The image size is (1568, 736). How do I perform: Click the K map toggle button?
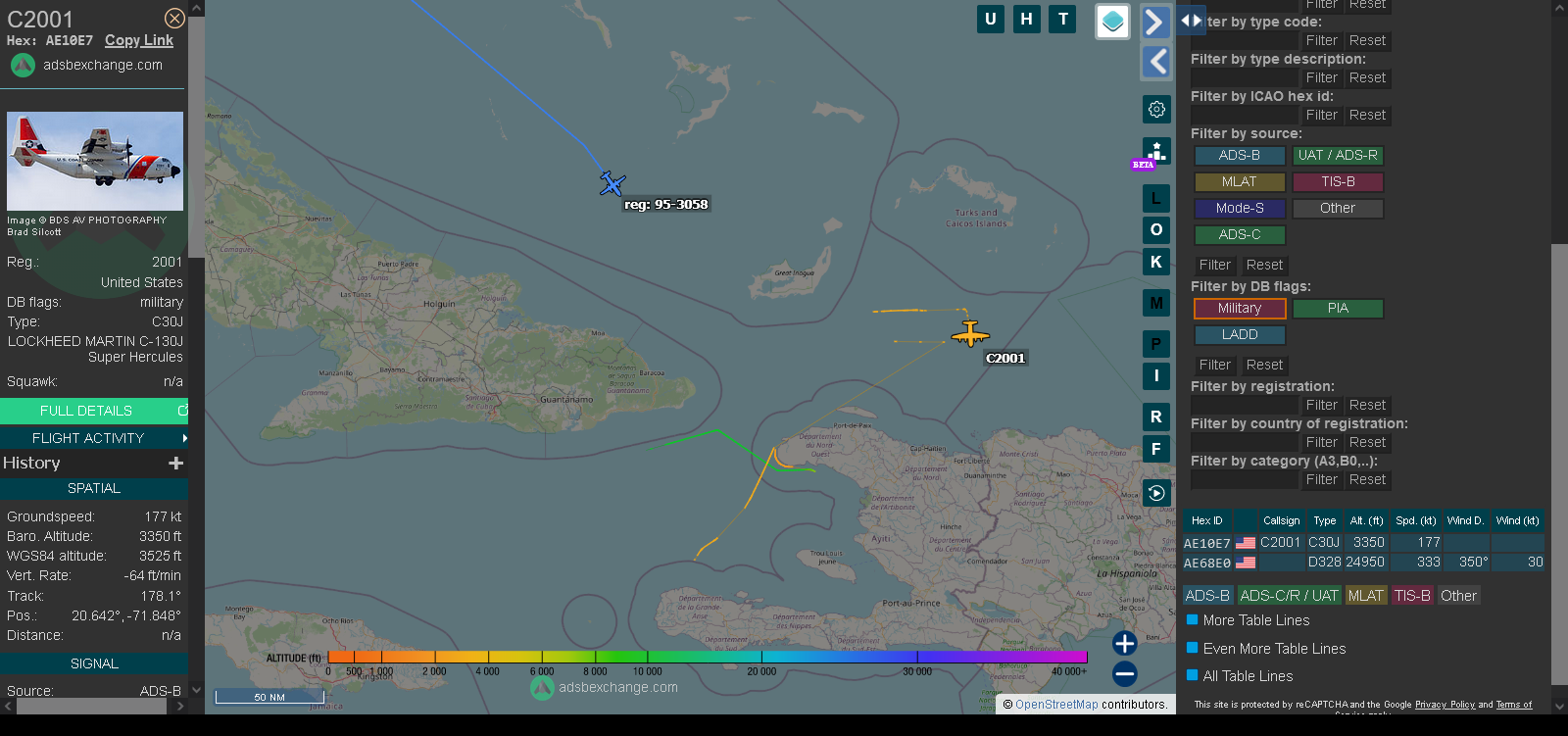(1156, 262)
